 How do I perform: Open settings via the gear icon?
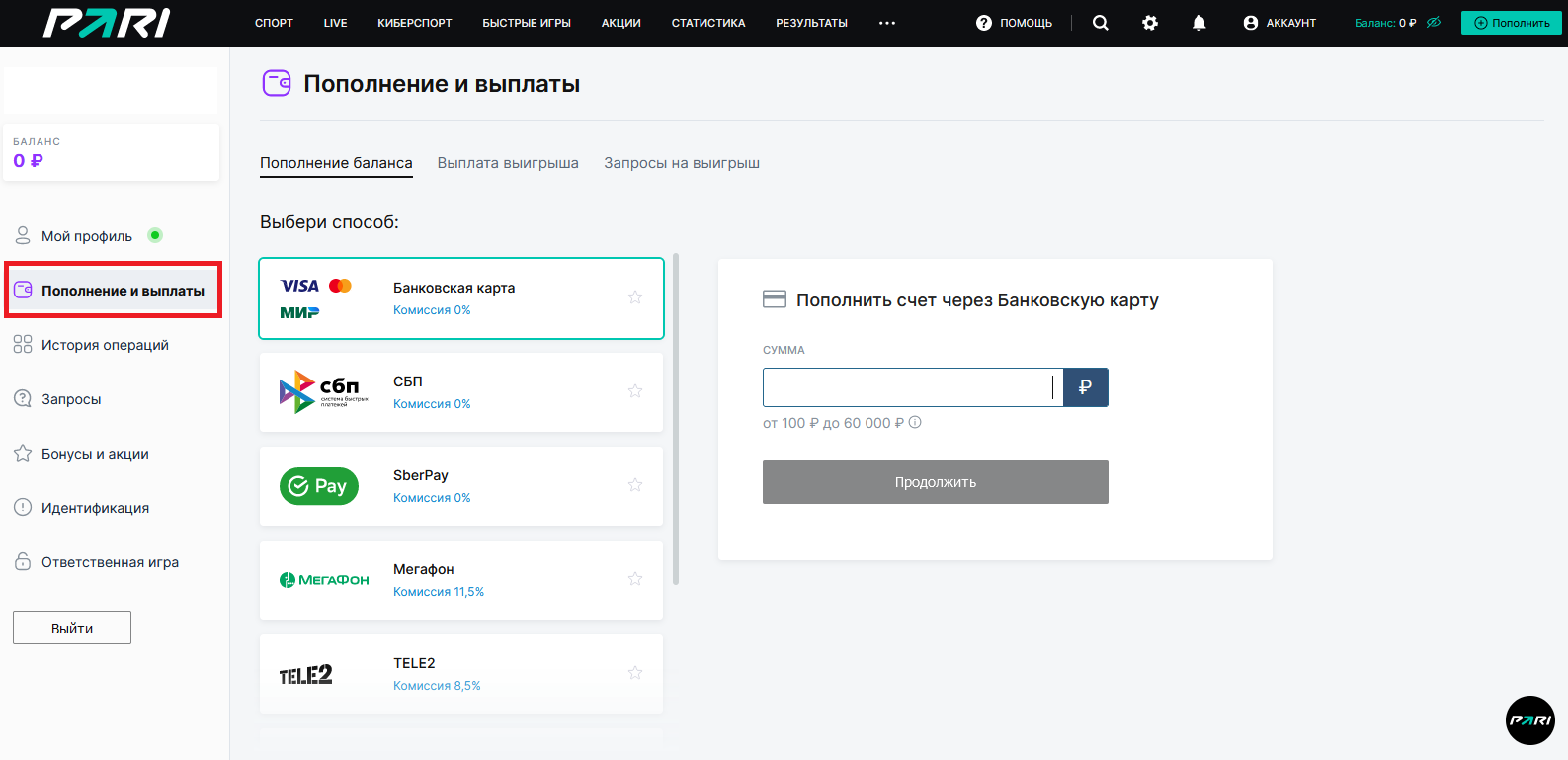click(x=1149, y=23)
